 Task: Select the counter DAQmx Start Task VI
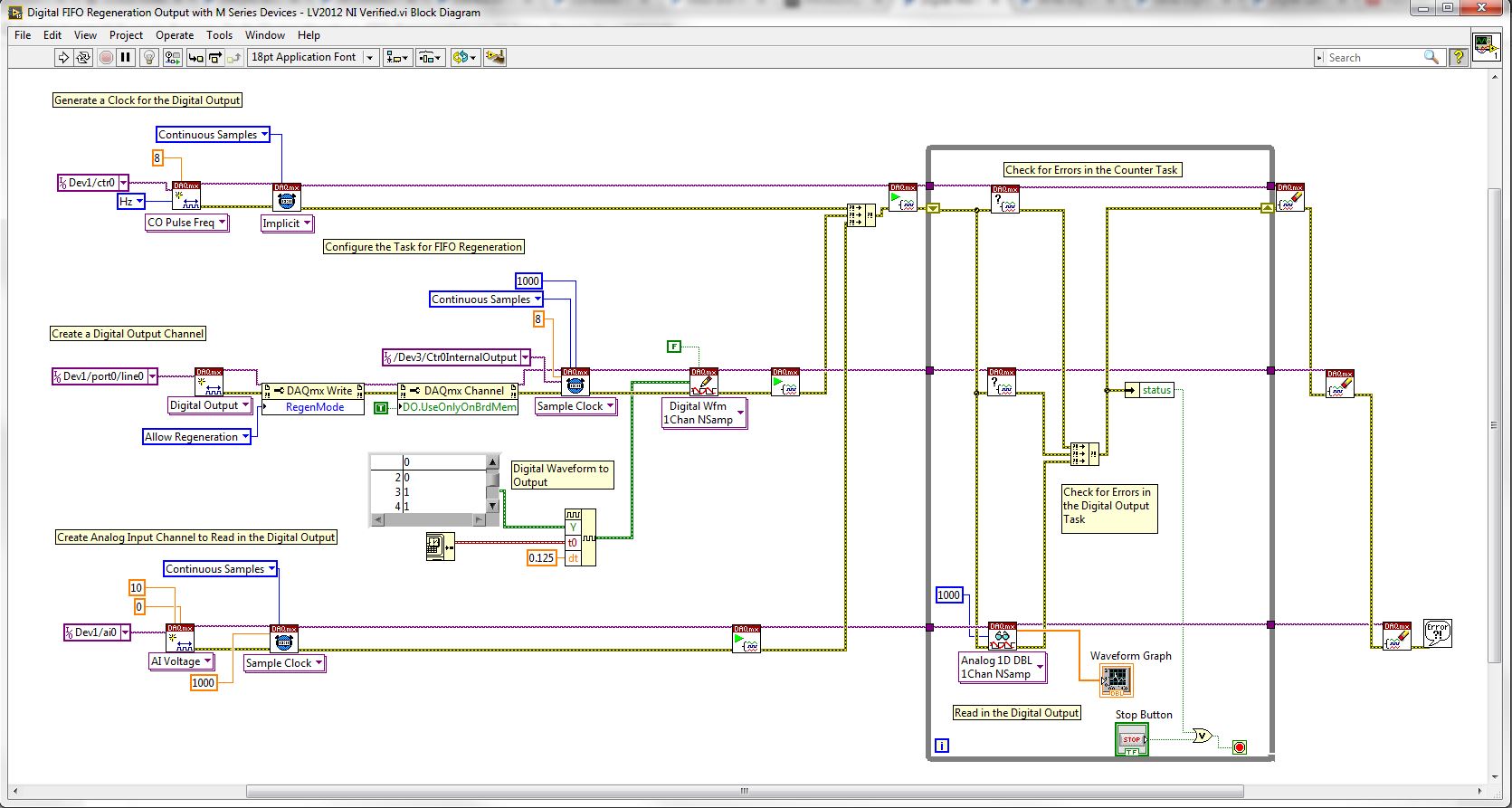903,198
